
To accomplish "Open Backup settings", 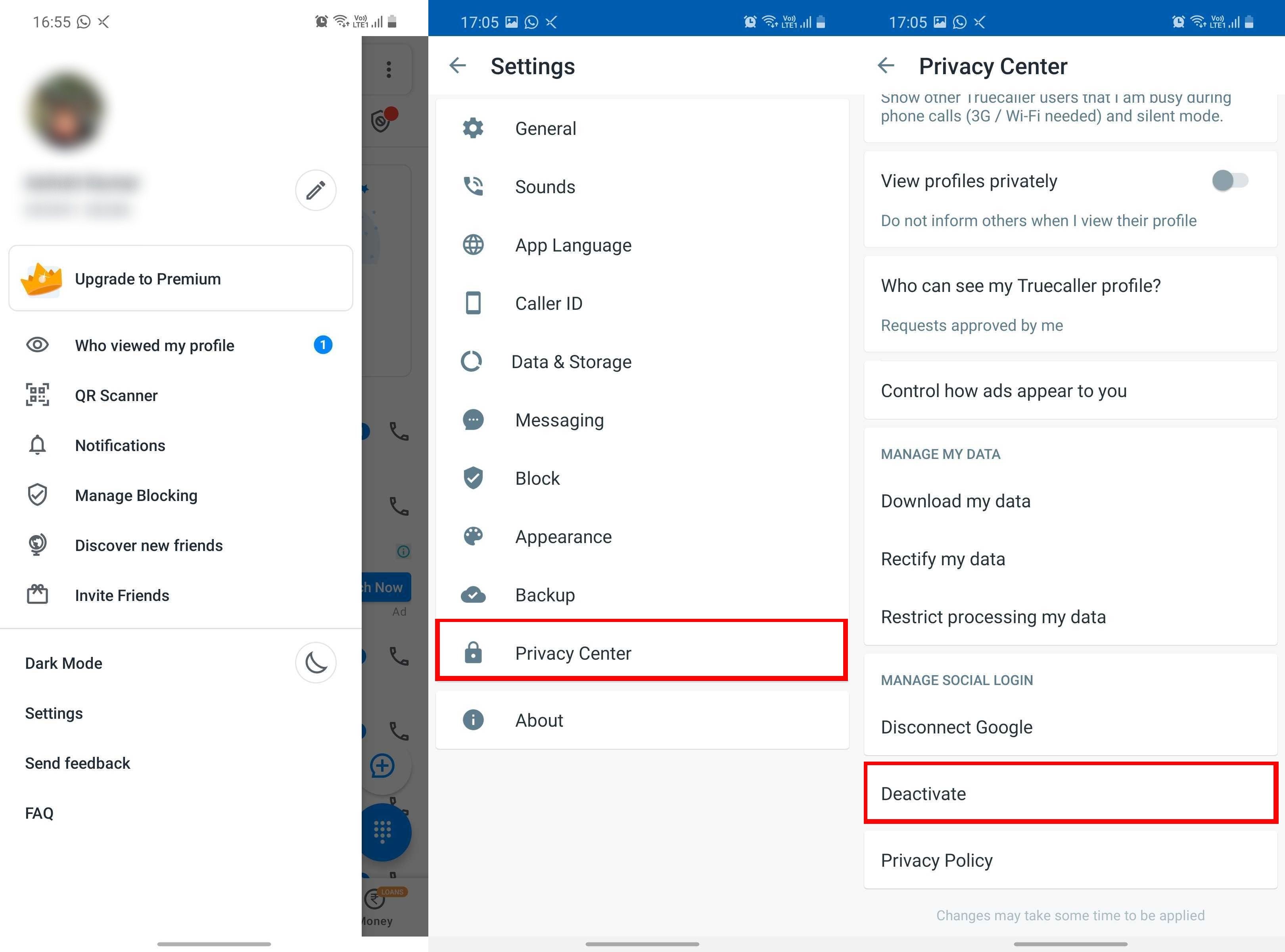I will (642, 594).
